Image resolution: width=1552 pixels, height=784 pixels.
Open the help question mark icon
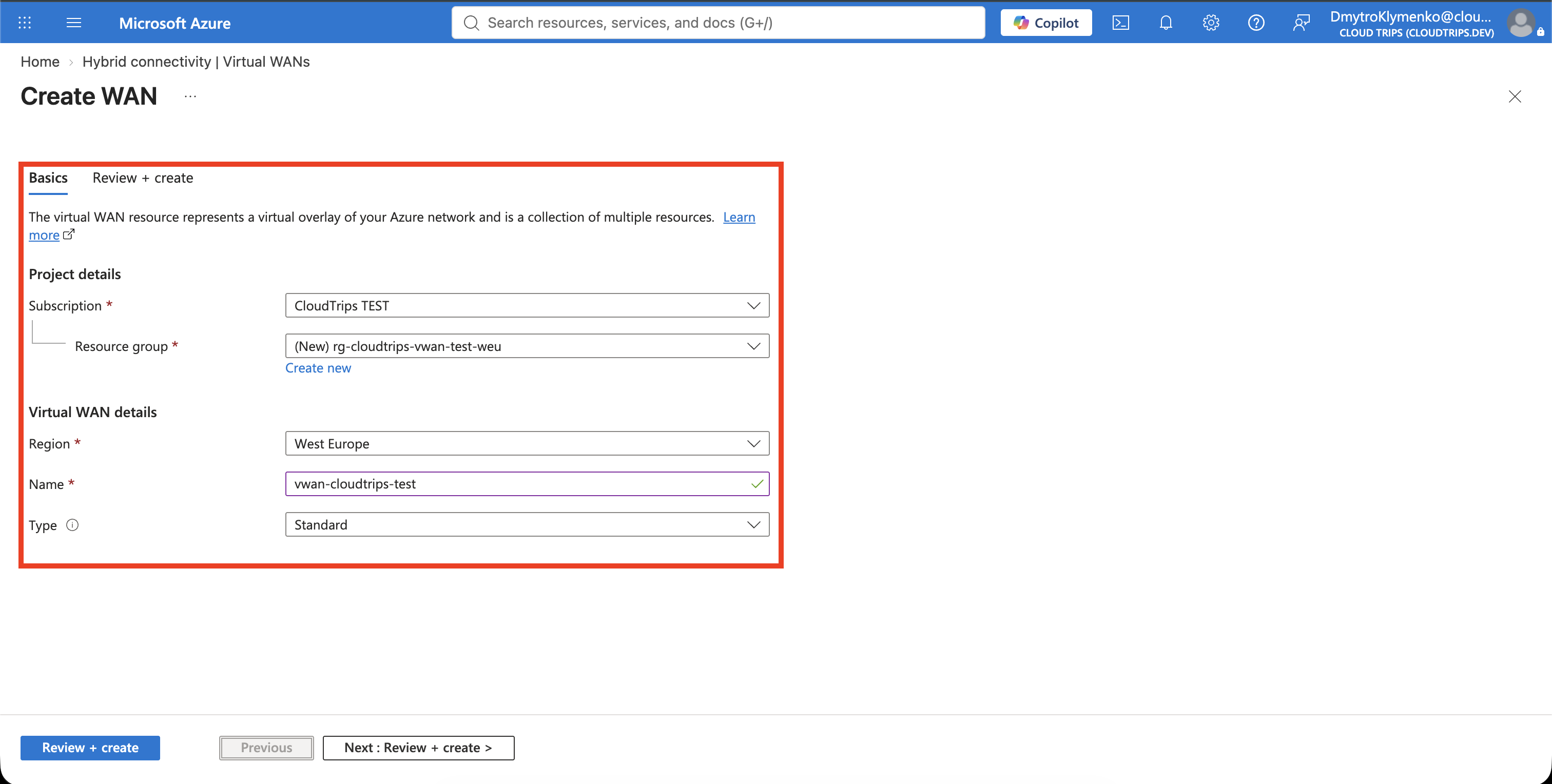click(1256, 23)
